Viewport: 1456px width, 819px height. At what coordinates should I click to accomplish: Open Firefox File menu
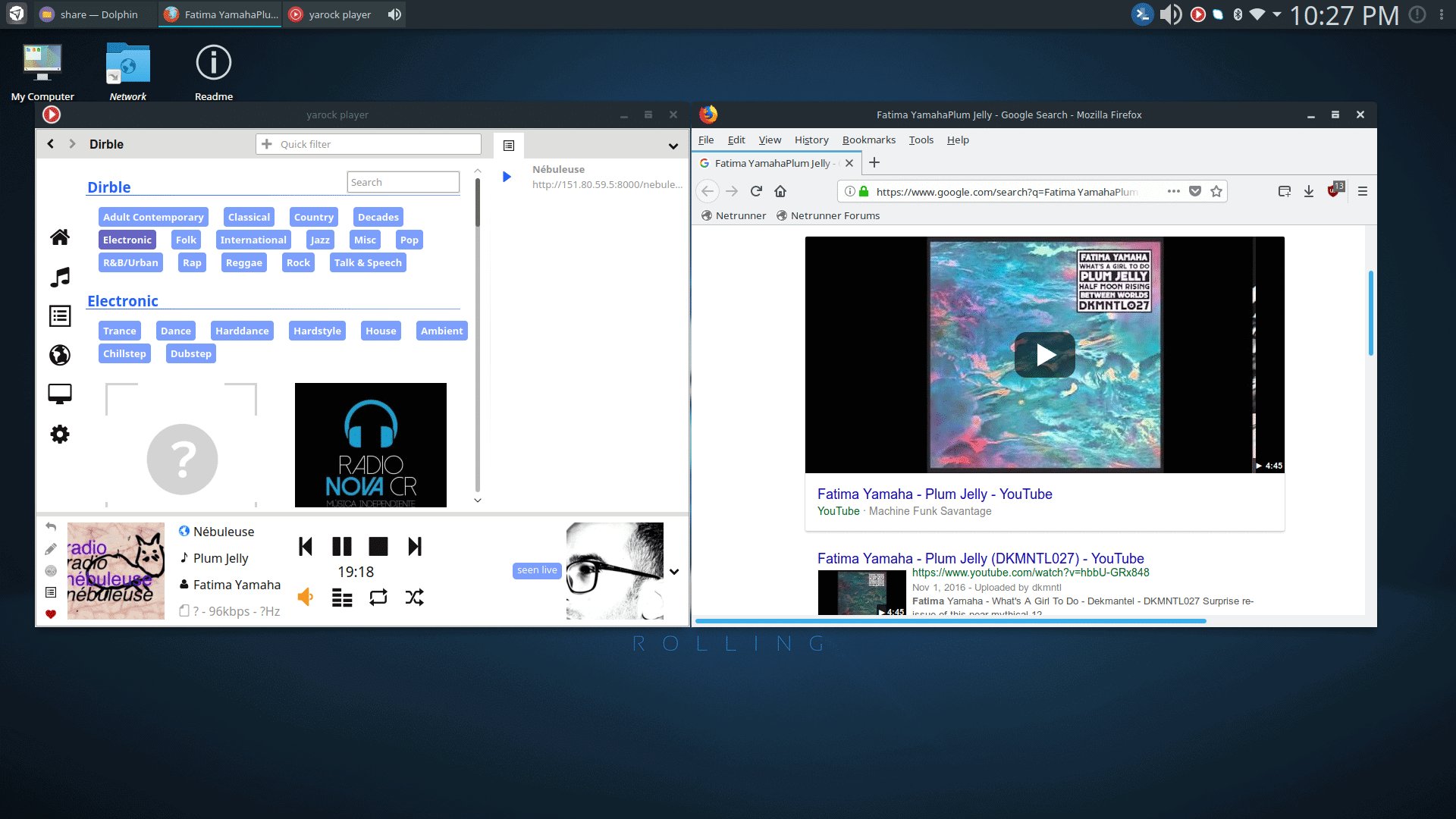[x=706, y=140]
